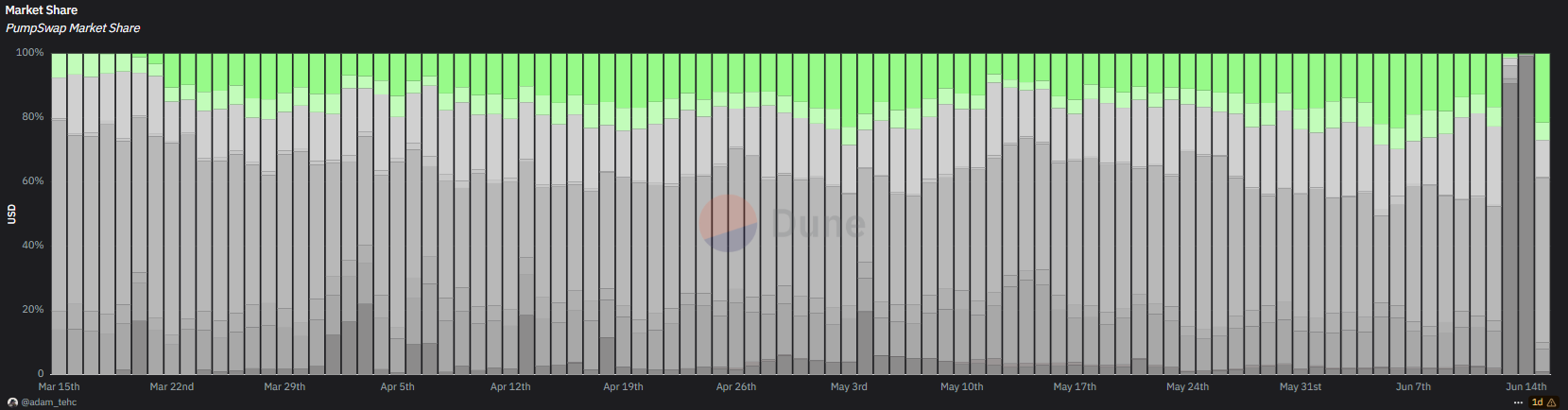Open the Market Share chart title
The height and width of the screenshot is (410, 1568).
click(42, 10)
